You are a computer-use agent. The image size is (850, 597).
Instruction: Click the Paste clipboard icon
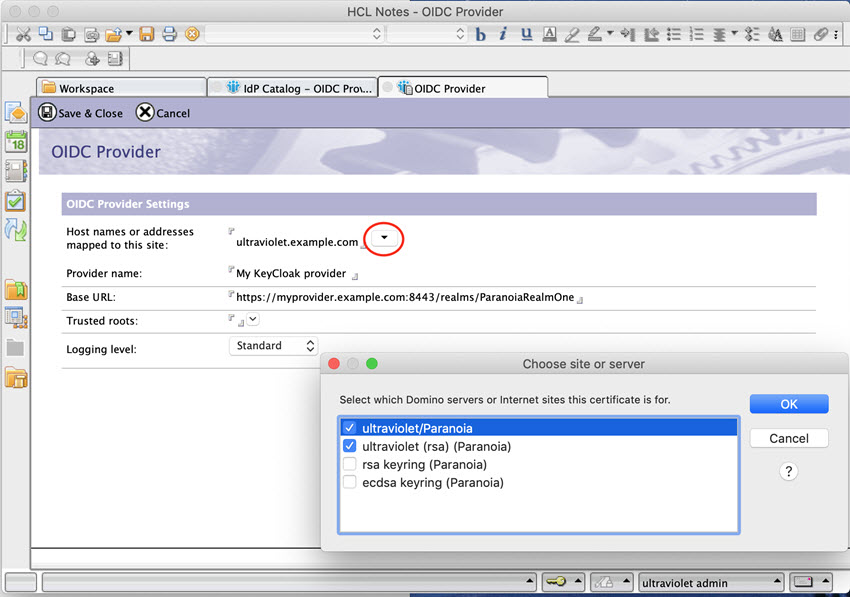(x=68, y=34)
